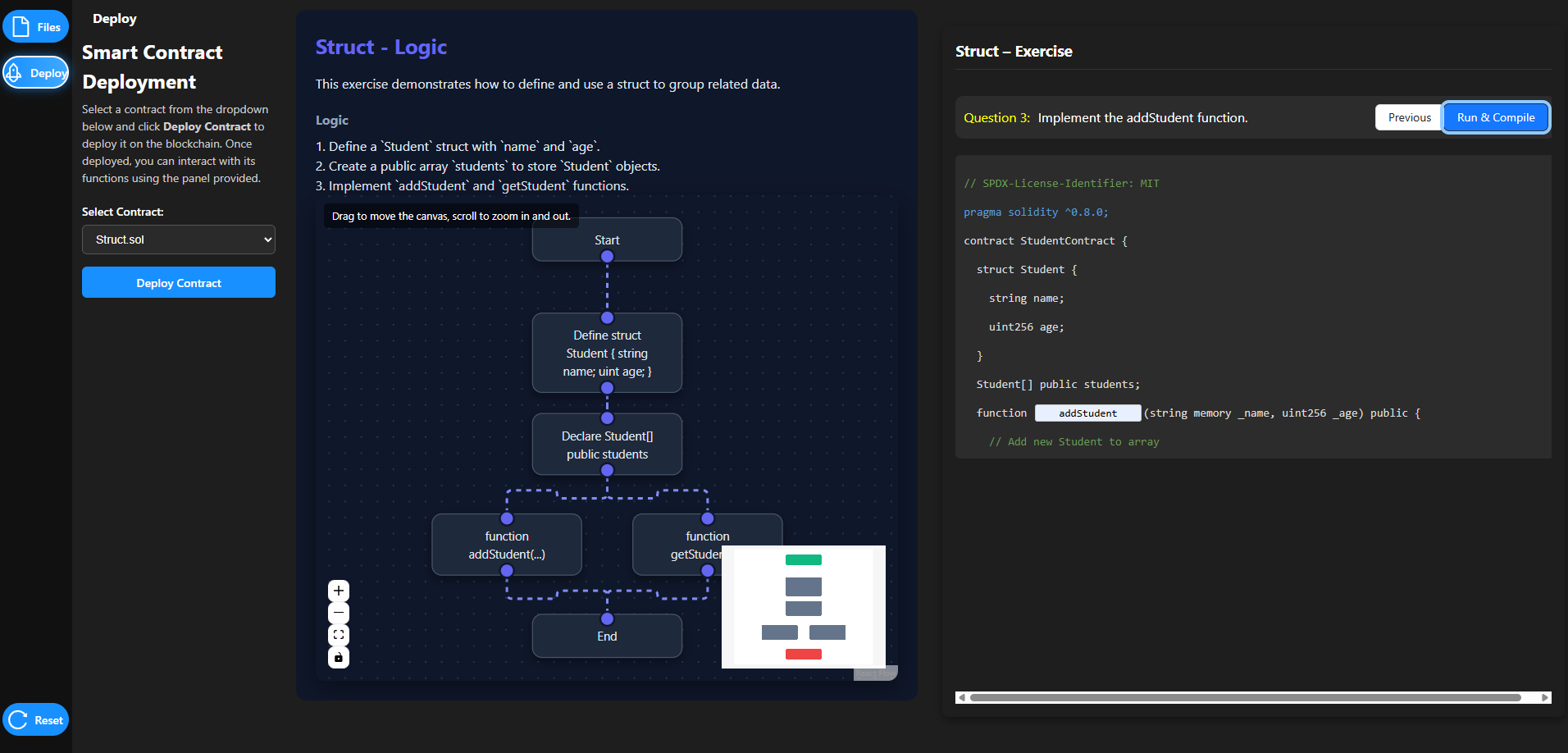Select the function addStudent flowchart node

[x=507, y=545]
